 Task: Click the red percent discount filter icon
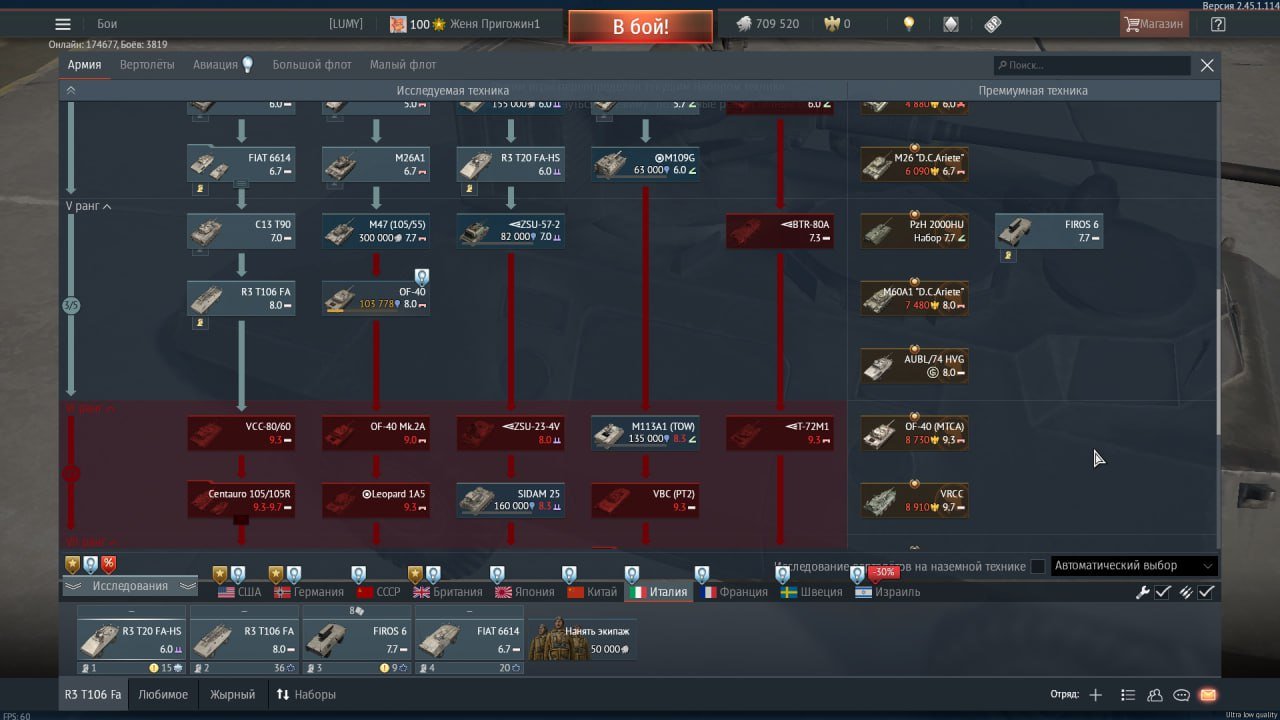click(x=108, y=564)
